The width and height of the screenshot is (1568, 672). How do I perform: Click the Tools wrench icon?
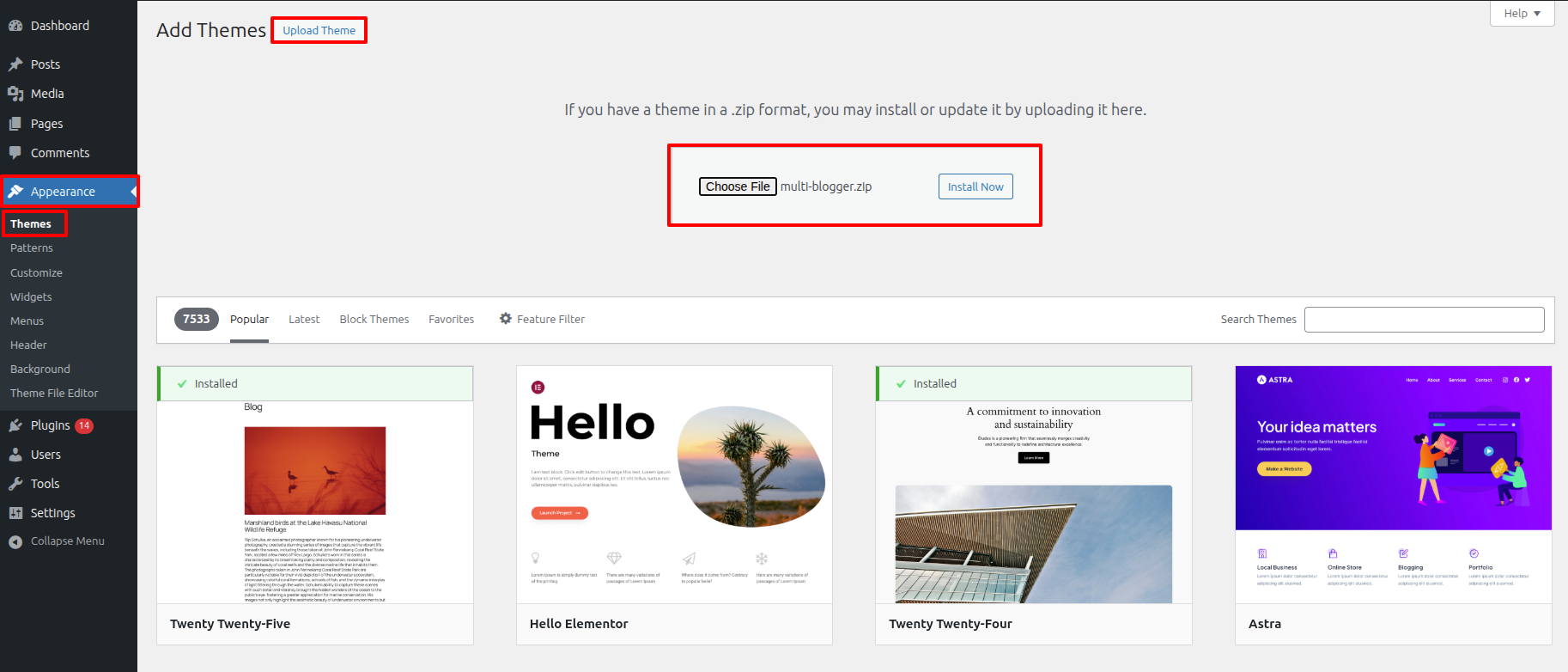[15, 484]
